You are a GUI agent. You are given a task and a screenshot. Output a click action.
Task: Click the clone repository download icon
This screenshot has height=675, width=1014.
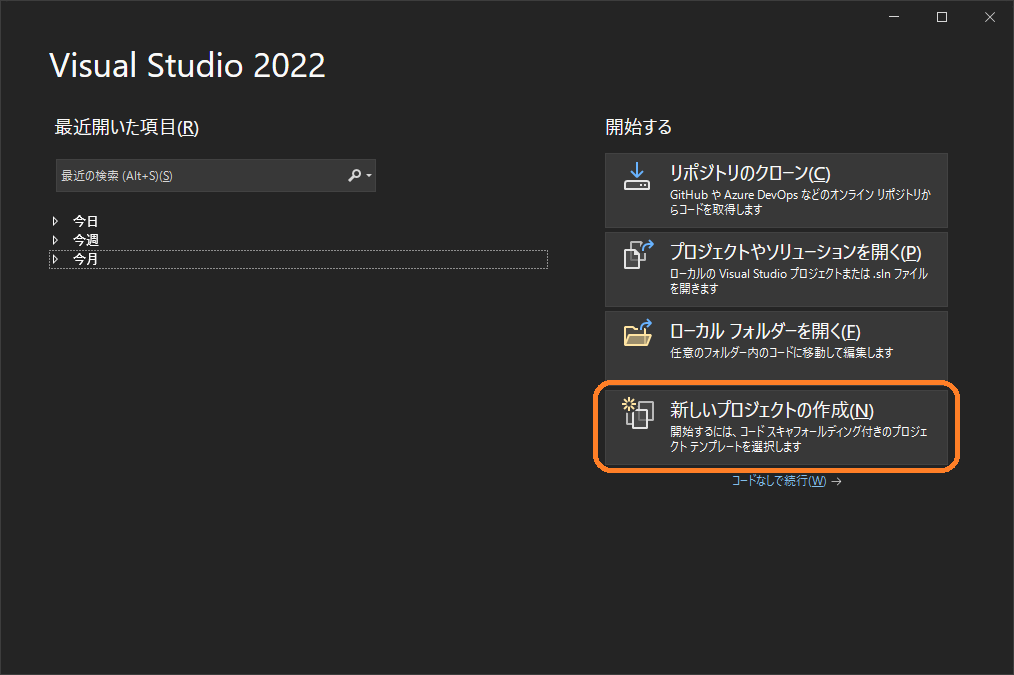[x=636, y=176]
